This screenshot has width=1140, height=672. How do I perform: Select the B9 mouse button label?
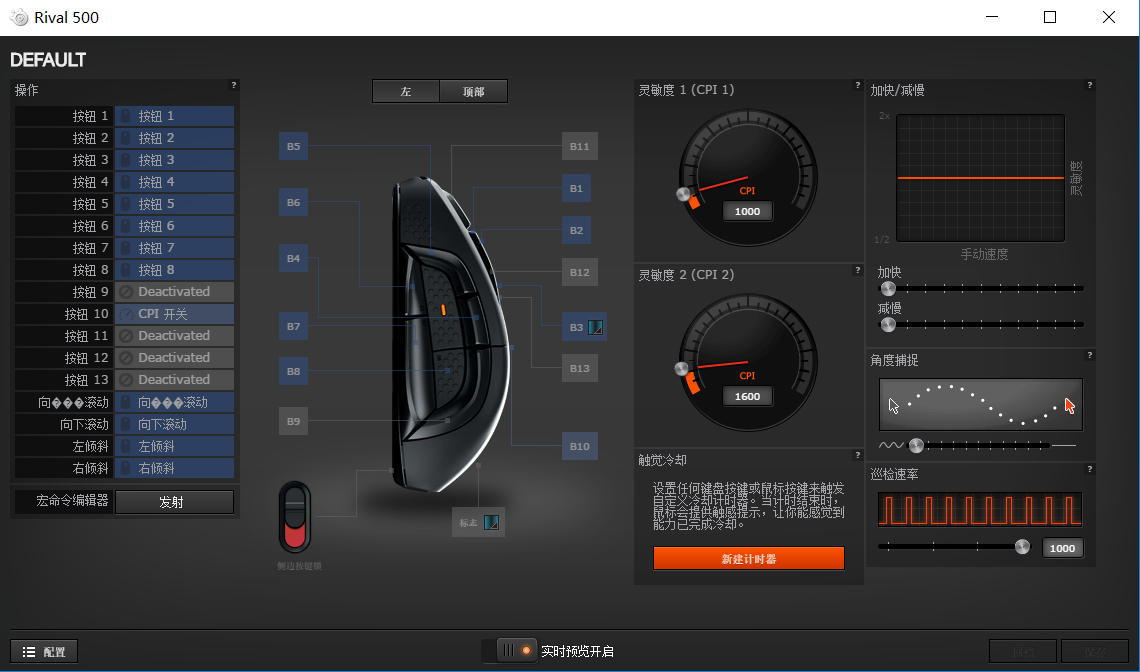click(x=293, y=421)
